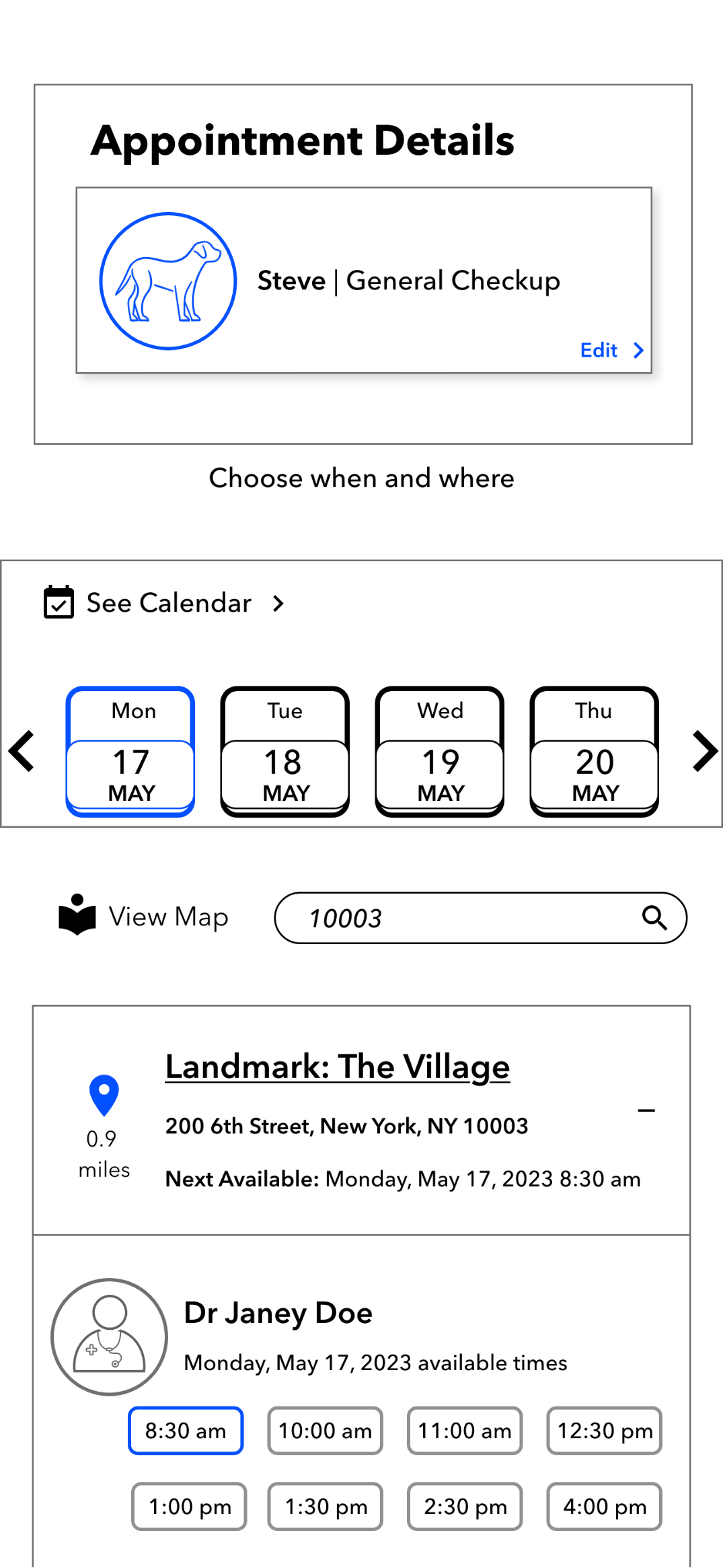Click the right arrow to see later dates
Screen dimensions: 723x1568
(x=703, y=750)
